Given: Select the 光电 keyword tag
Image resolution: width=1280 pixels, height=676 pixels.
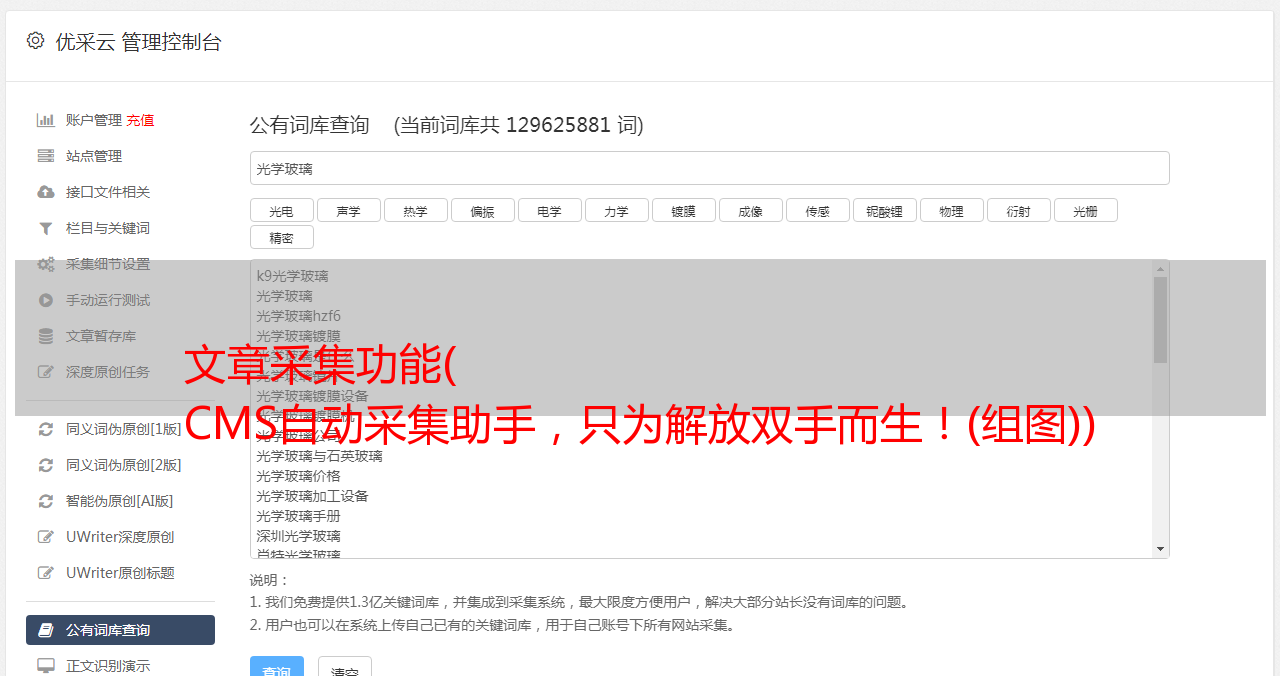Looking at the screenshot, I should [282, 210].
